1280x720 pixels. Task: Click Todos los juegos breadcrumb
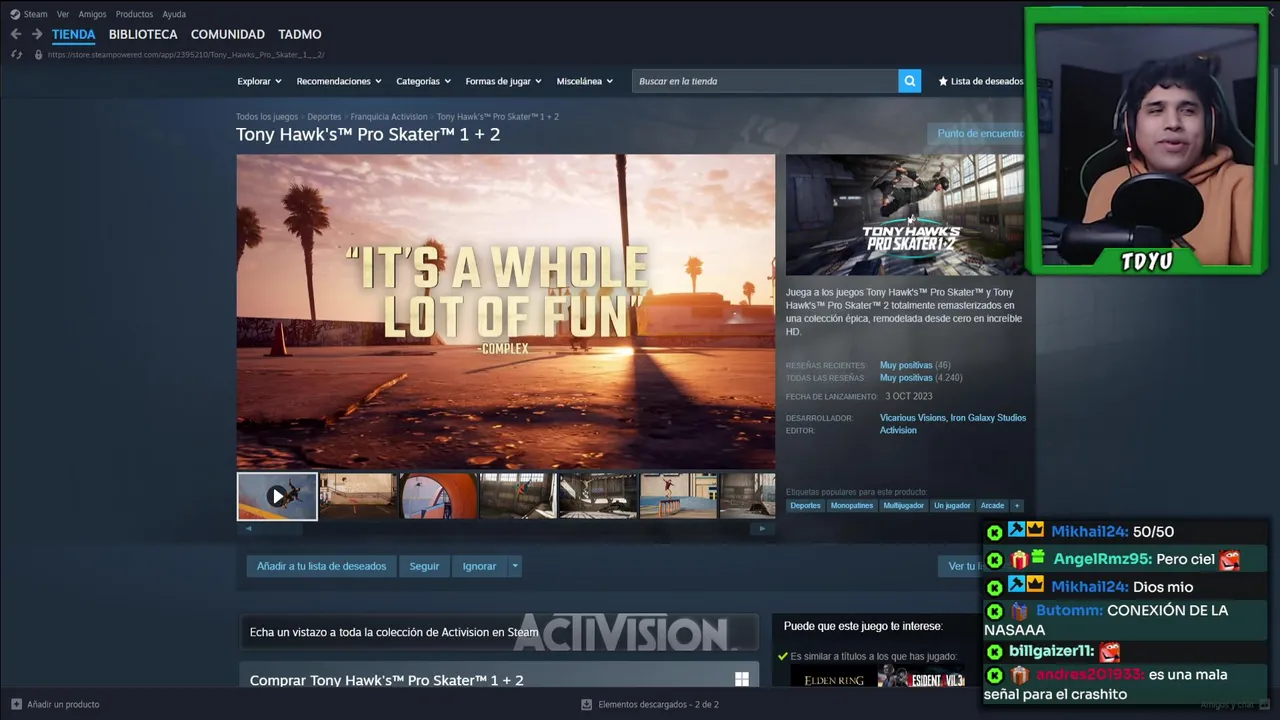click(x=267, y=117)
